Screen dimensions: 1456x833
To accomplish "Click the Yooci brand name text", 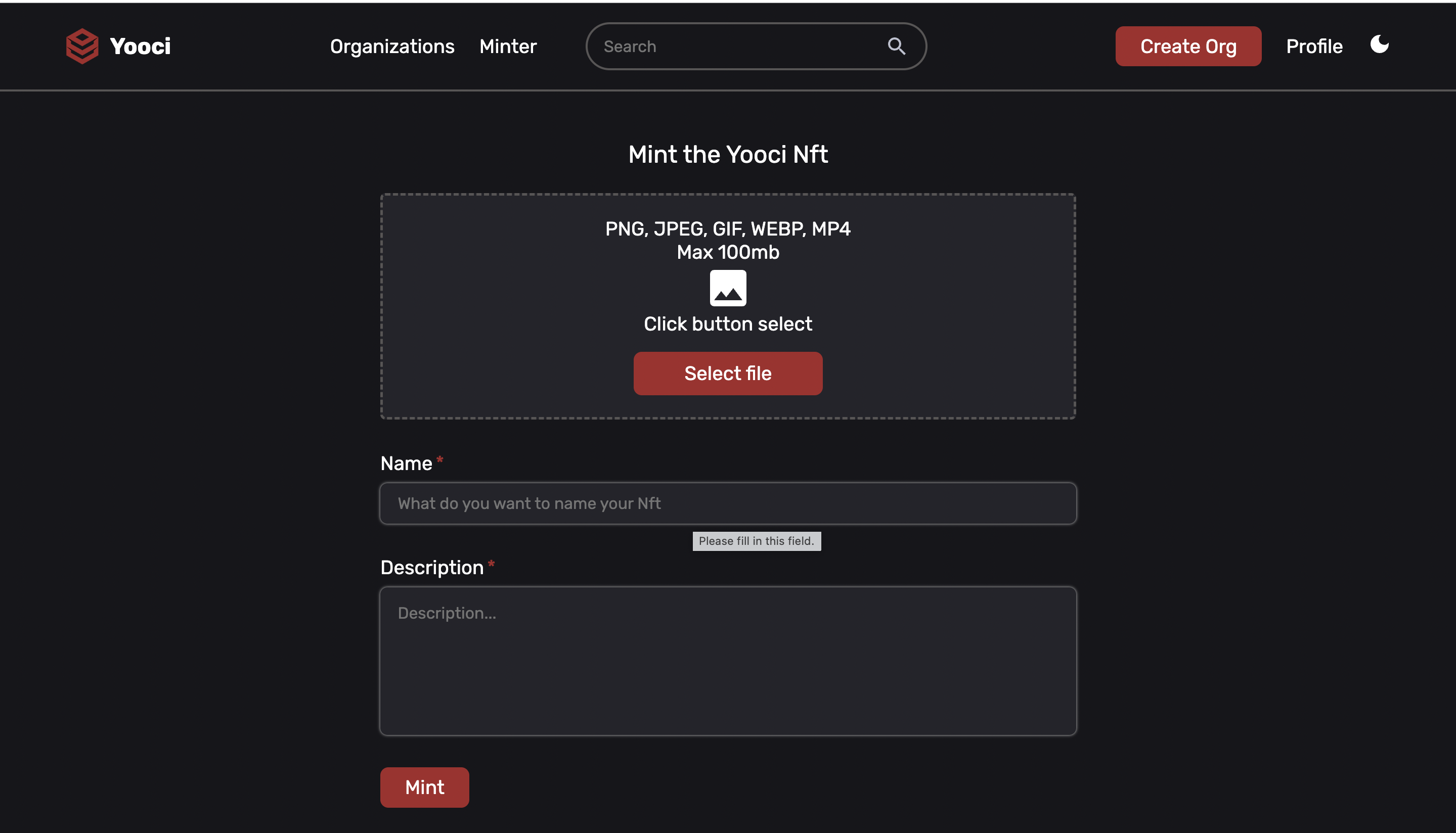I will [140, 47].
